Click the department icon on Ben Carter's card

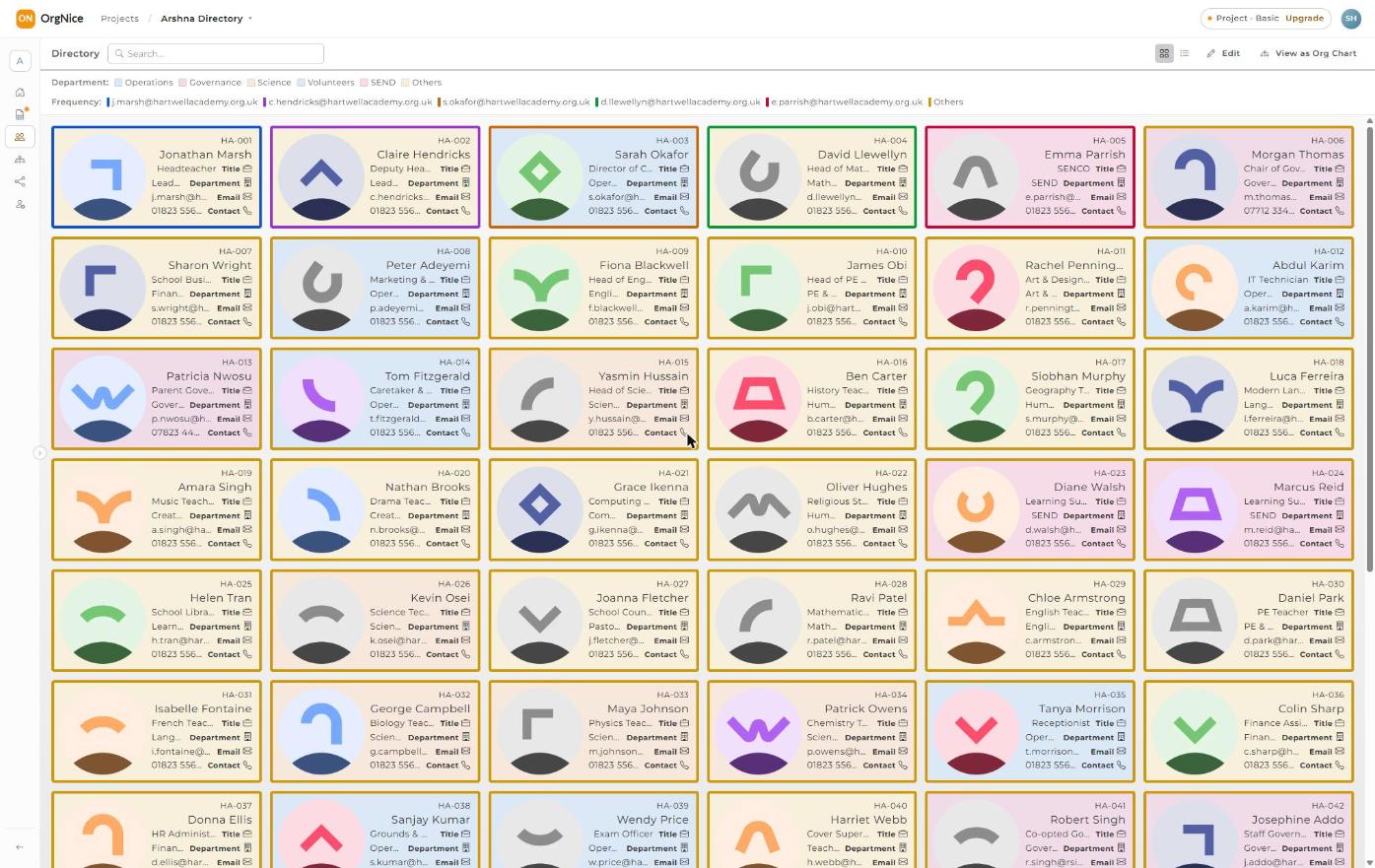click(x=903, y=405)
